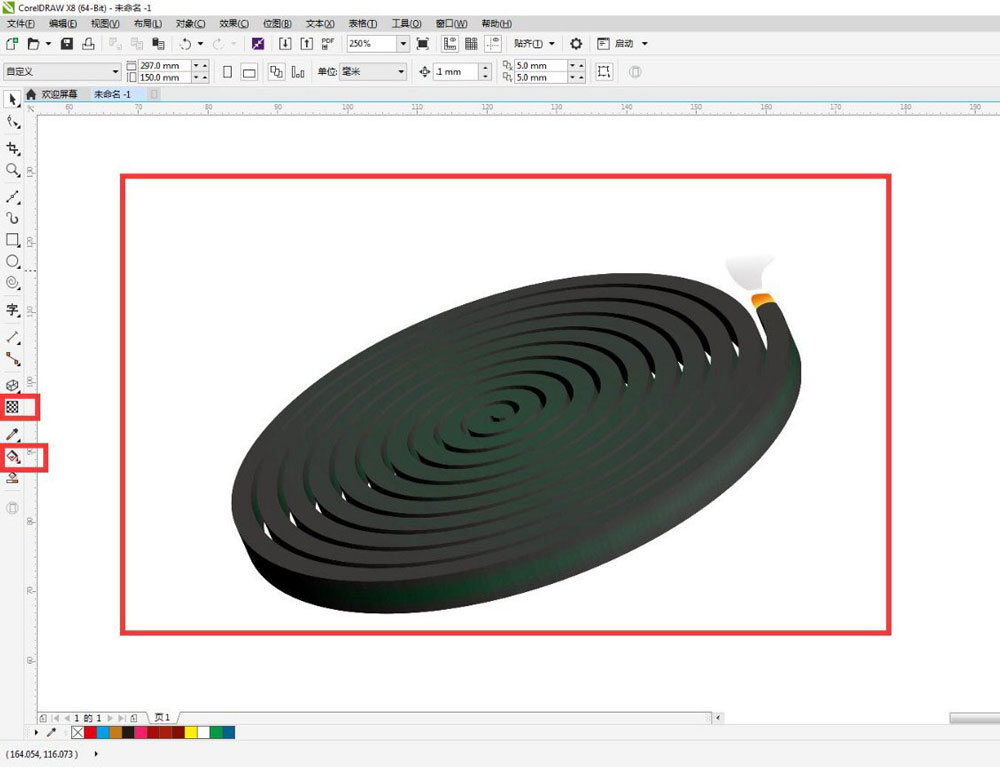Pick the yellow swatch in color palette

click(190, 733)
